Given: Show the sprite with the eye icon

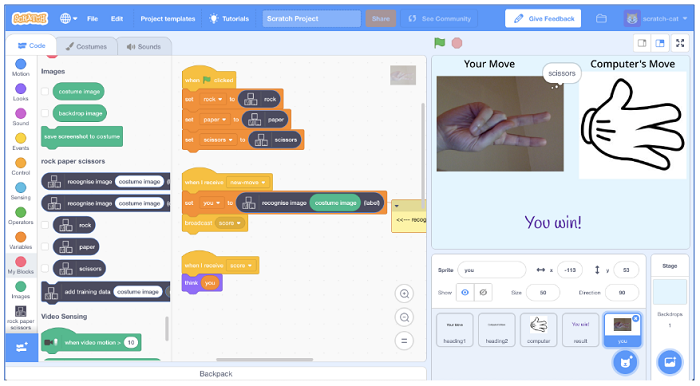Looking at the screenshot, I should coord(465,293).
